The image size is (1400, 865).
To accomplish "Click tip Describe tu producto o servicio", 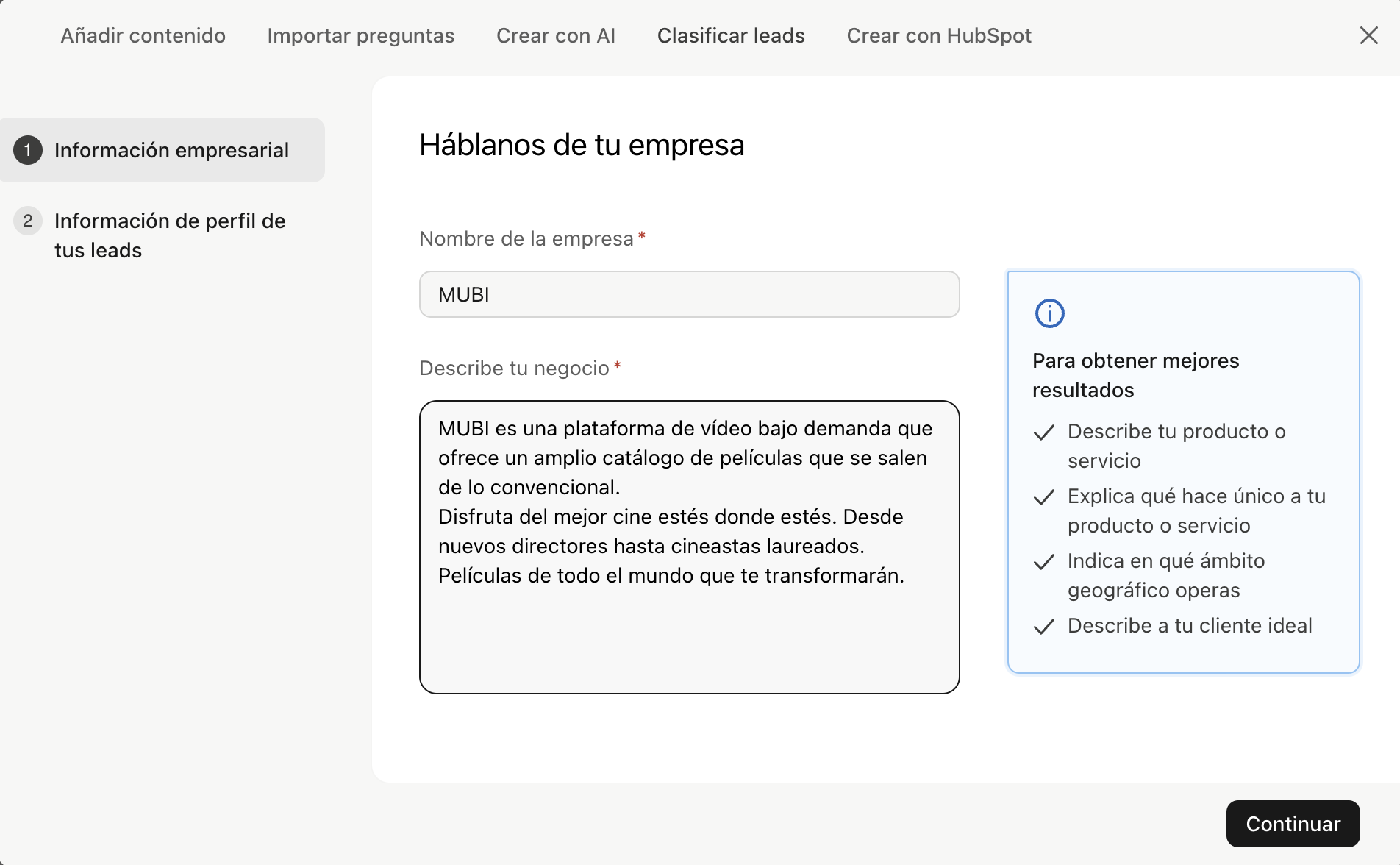I will [x=1176, y=446].
